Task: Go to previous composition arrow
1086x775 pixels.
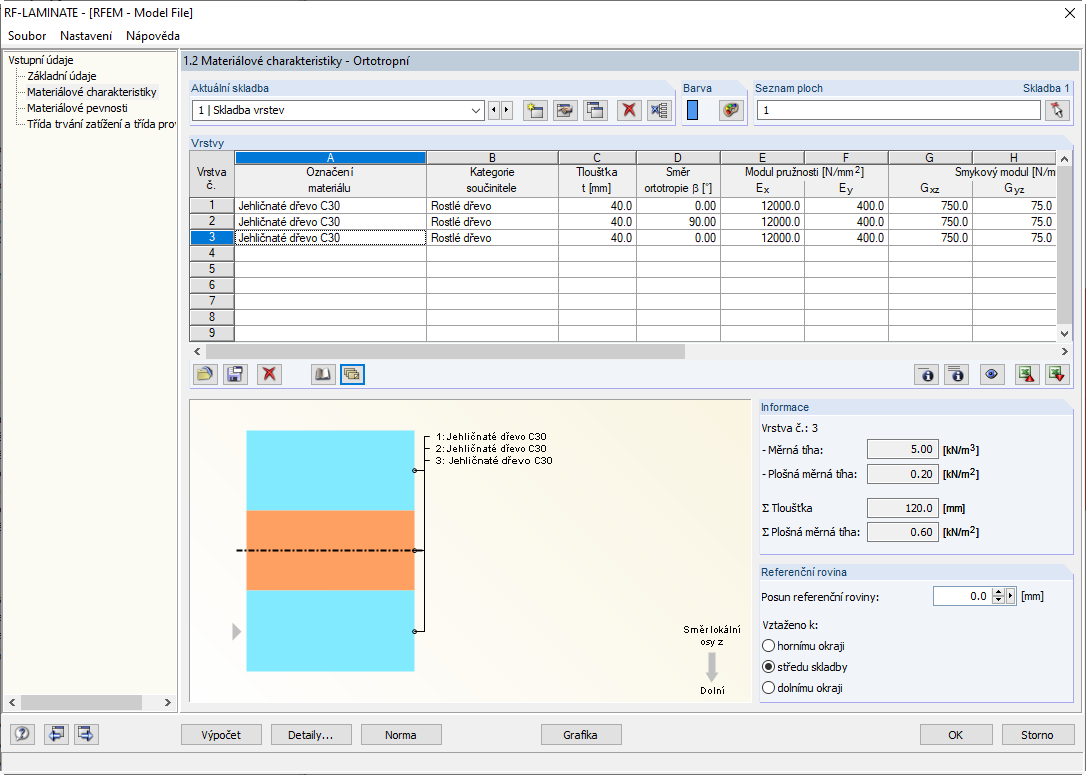Action: tap(494, 110)
